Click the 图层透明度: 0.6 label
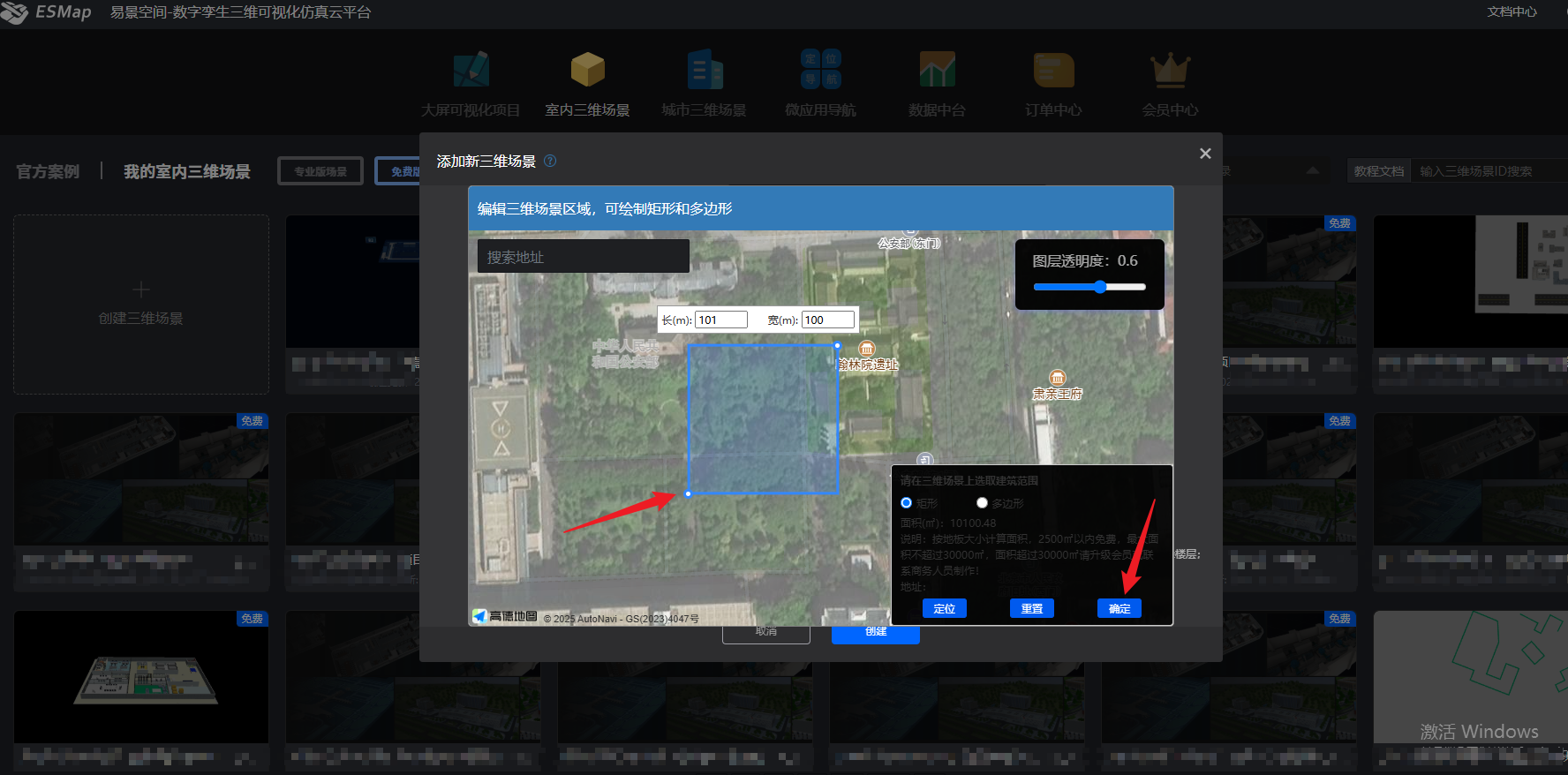1568x775 pixels. click(x=1085, y=260)
